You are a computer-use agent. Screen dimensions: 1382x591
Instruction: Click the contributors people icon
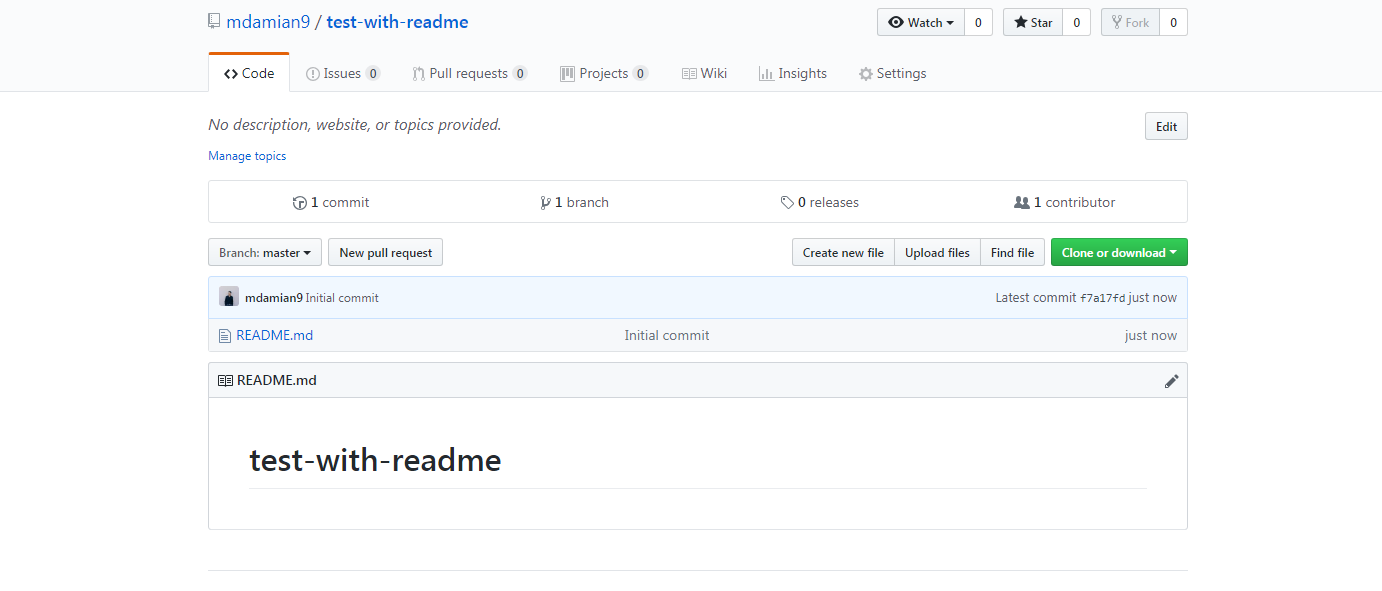coord(1023,201)
